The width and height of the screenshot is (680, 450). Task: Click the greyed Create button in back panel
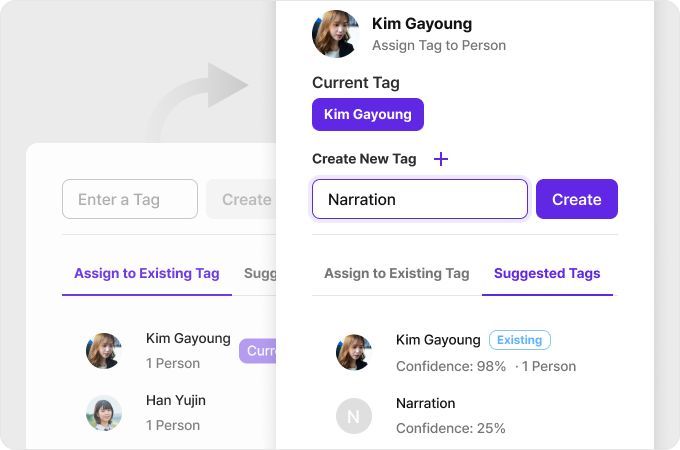pos(241,199)
